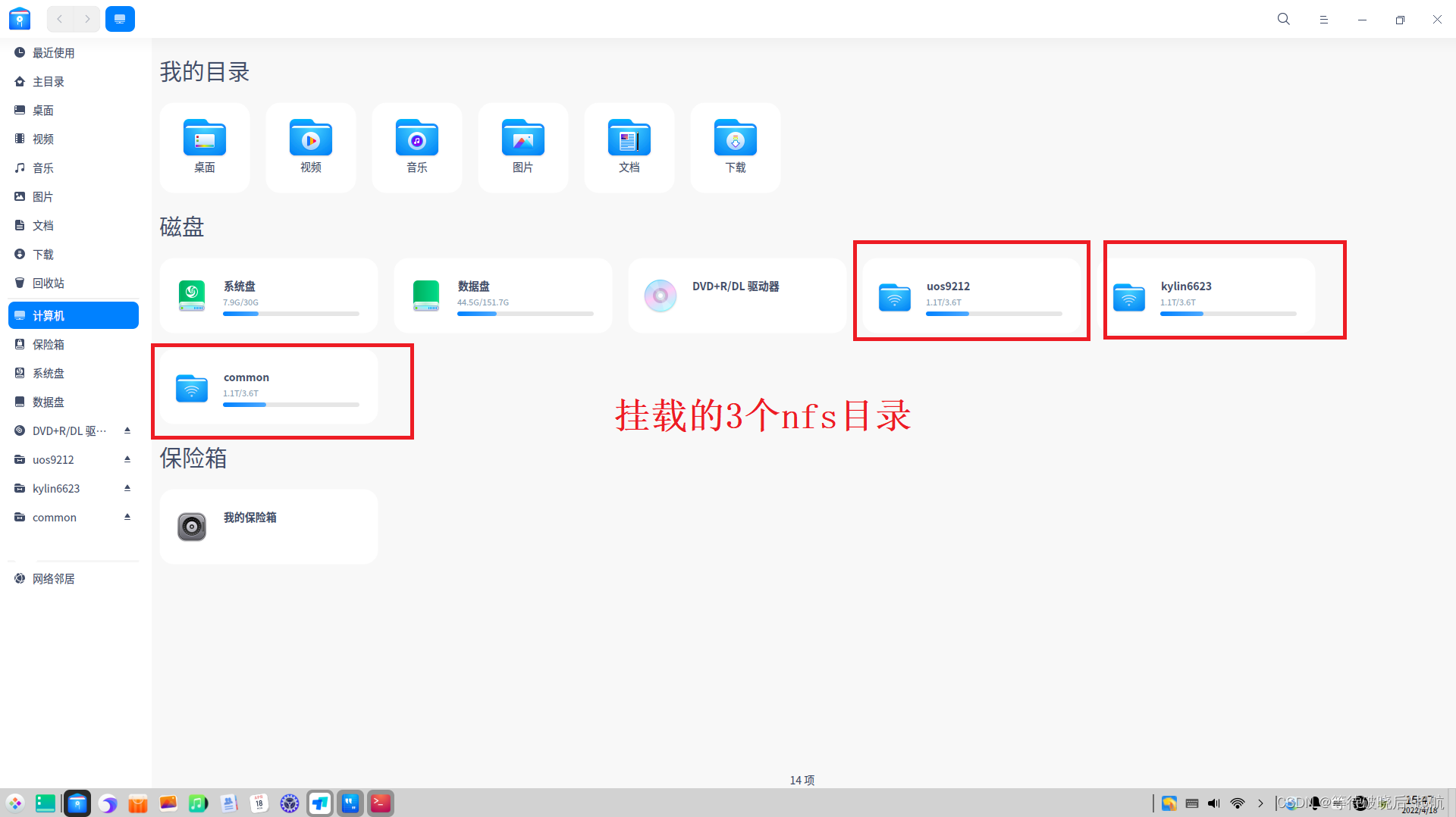Image resolution: width=1456 pixels, height=817 pixels.
Task: Open 网络邻居 network neighborhood
Action: tap(53, 578)
